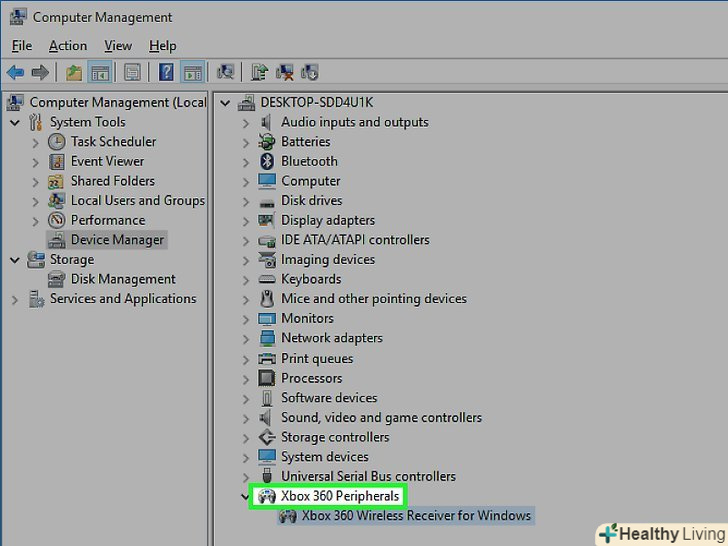Select the Computer Management (Local) root
728x546 pixels.
coord(118,102)
